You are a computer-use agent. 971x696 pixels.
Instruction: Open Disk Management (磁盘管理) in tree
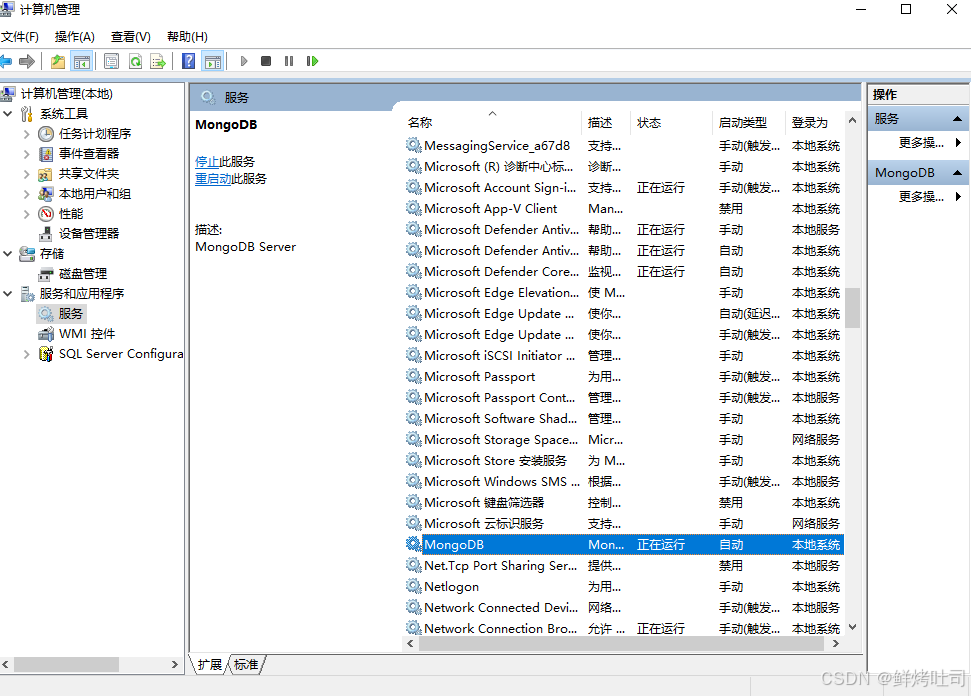point(82,274)
